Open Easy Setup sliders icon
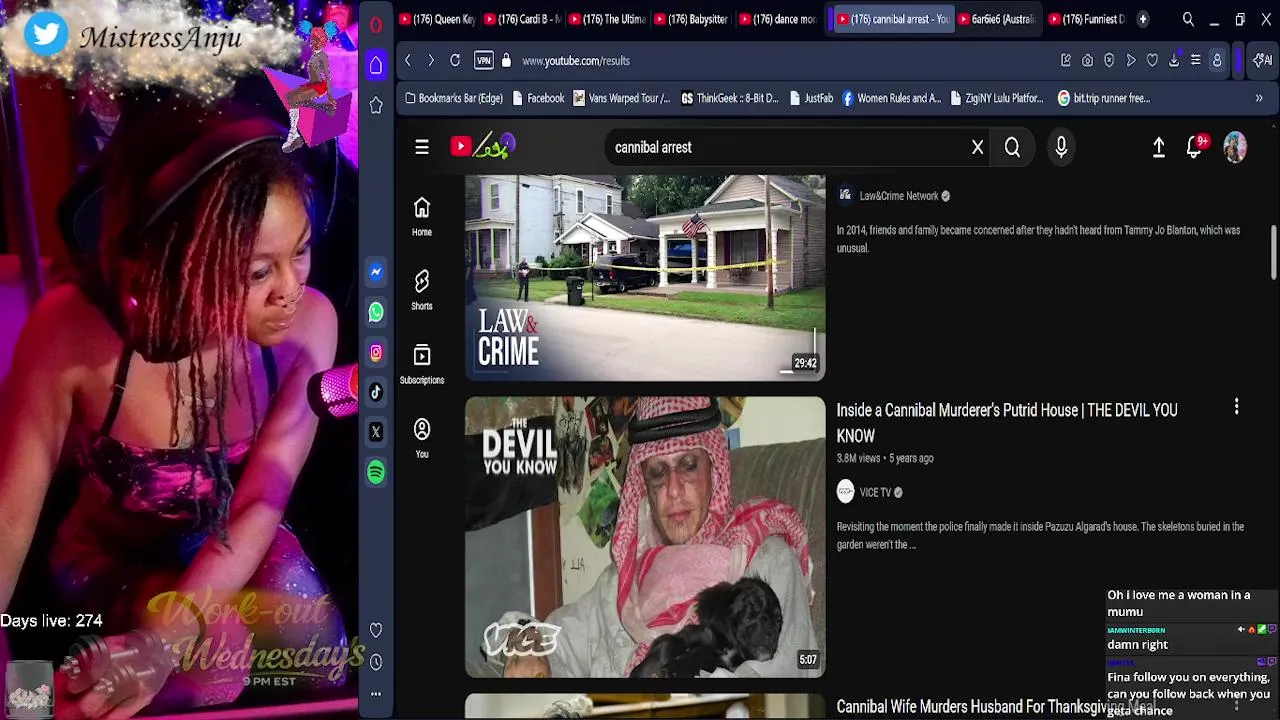Image resolution: width=1280 pixels, height=720 pixels. (1195, 60)
